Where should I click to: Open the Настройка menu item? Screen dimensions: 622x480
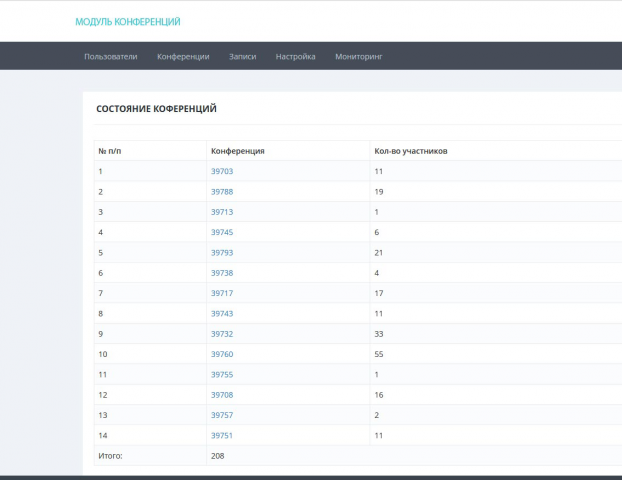coord(296,57)
